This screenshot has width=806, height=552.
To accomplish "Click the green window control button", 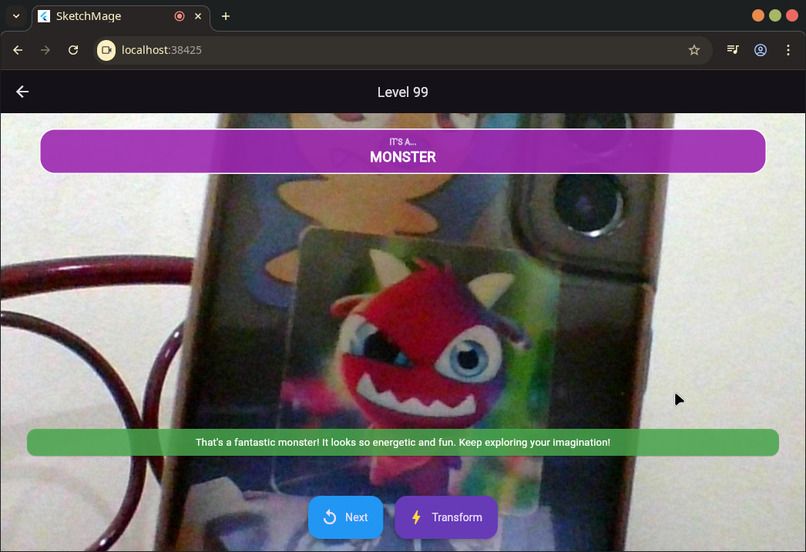I will 775,15.
